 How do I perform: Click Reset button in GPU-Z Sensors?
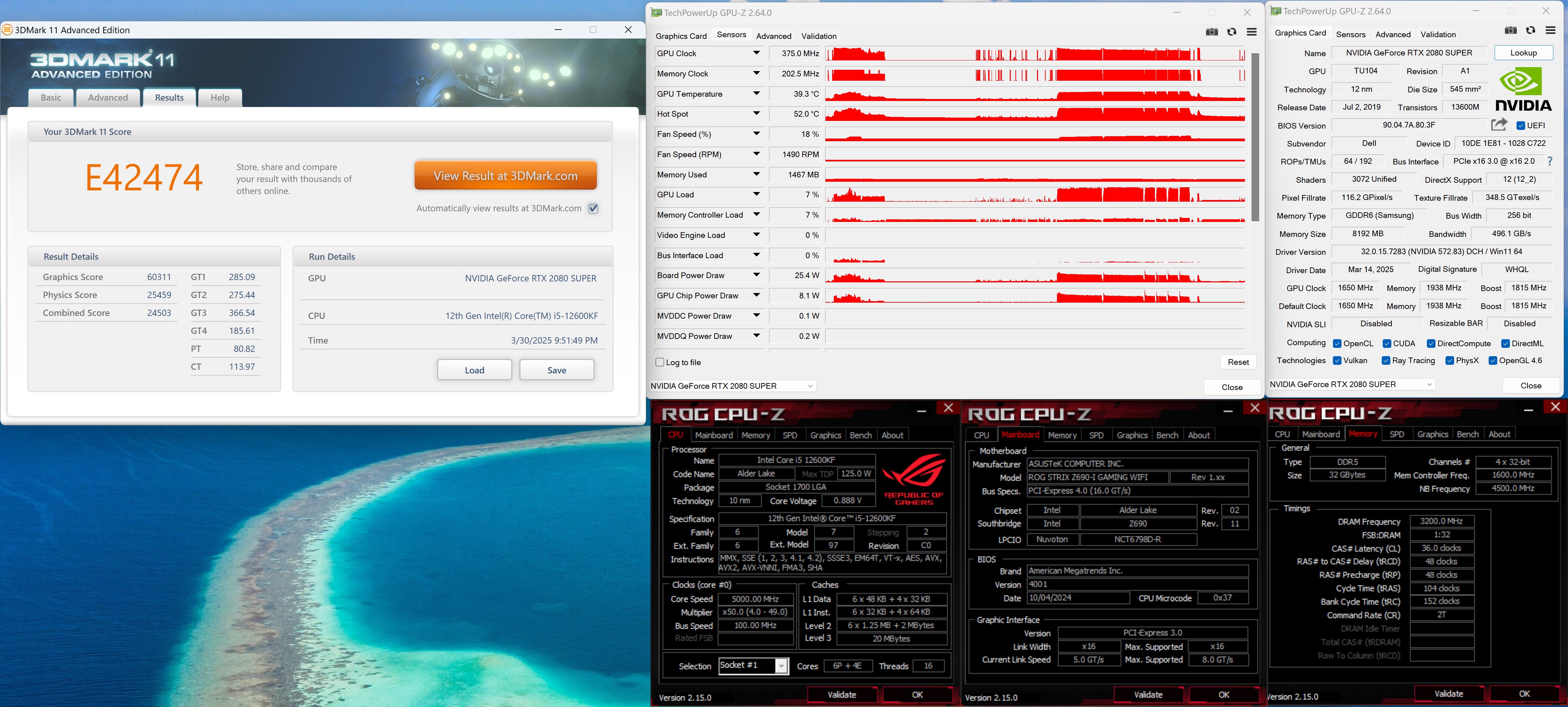pyautogui.click(x=1238, y=362)
